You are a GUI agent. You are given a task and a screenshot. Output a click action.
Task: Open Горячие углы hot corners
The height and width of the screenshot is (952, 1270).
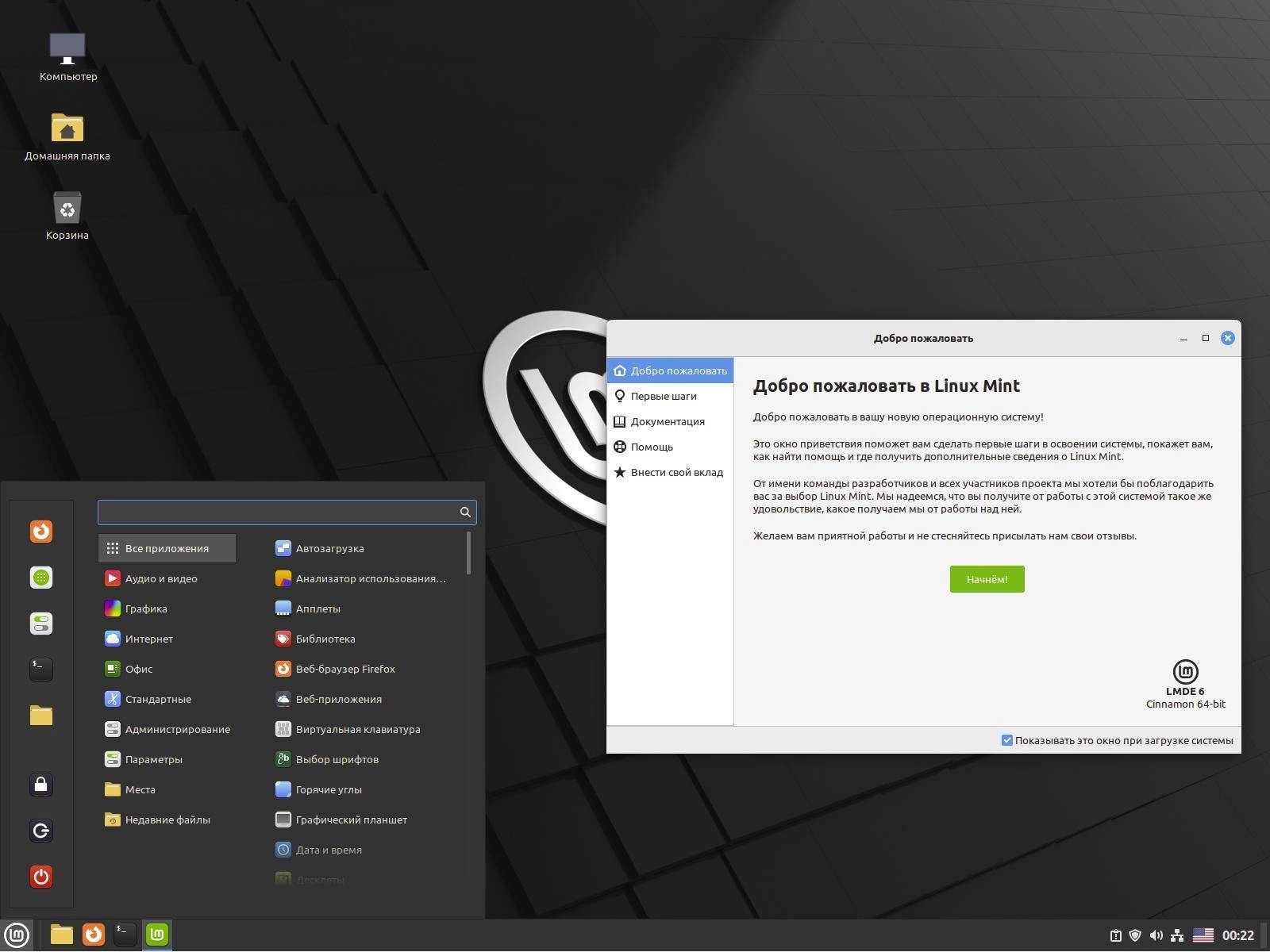[x=365, y=789]
